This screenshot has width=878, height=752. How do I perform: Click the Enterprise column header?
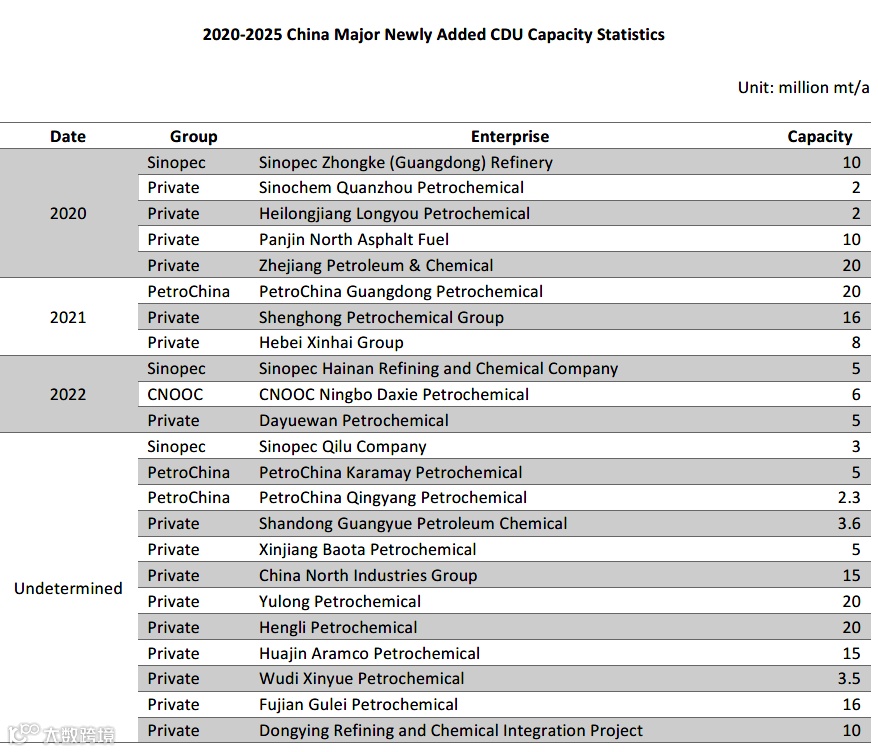[x=510, y=137]
